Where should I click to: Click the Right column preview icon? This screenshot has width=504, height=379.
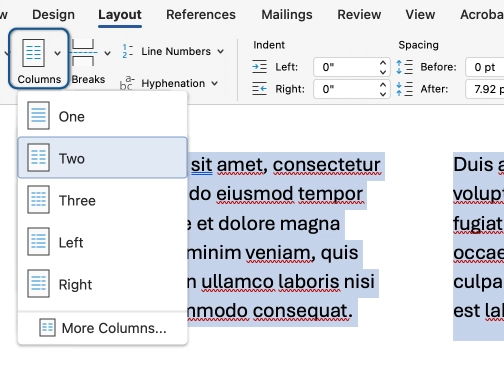(38, 284)
